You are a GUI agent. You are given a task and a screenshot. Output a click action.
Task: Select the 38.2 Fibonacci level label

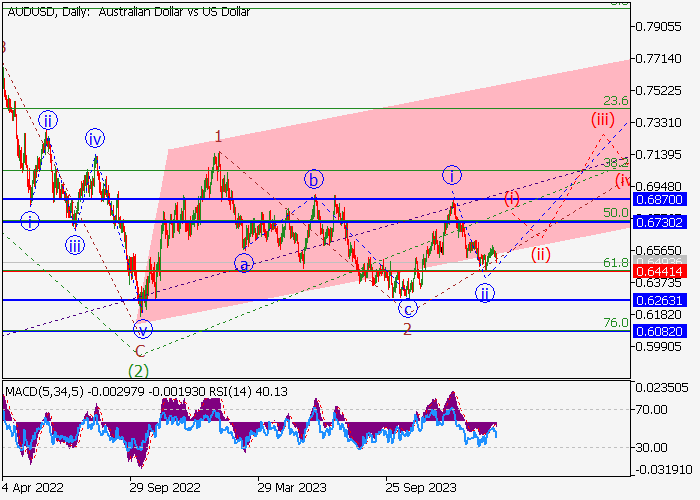tap(616, 163)
